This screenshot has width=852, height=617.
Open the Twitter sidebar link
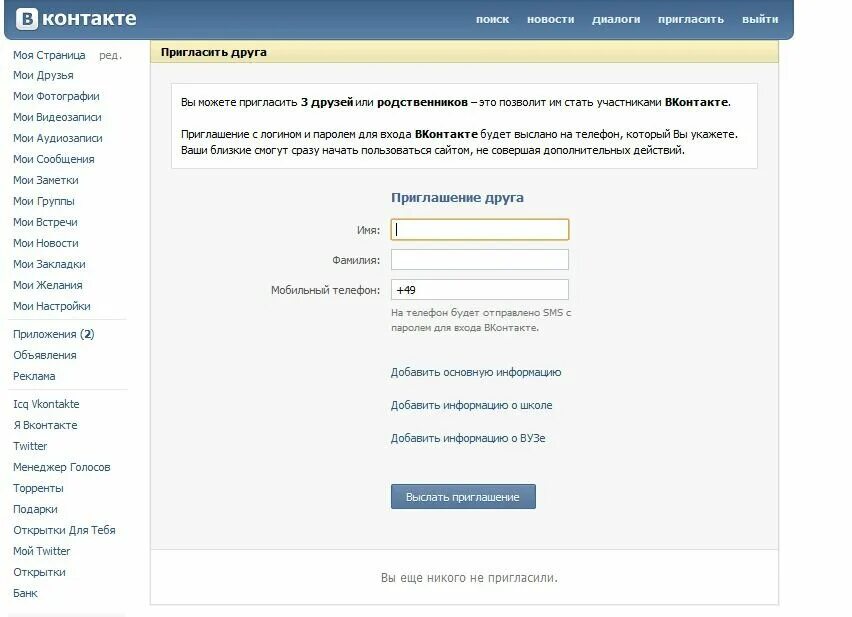30,446
